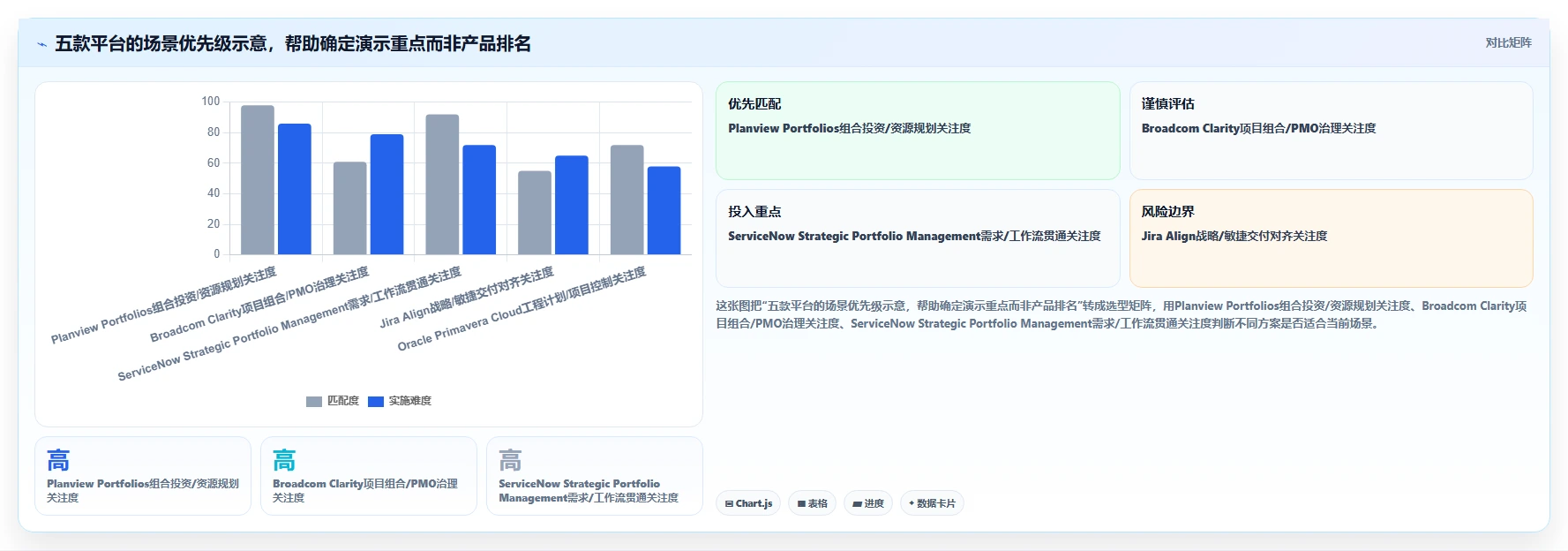
Task: Click the Broadcom Clarity 匹配度 gray bar
Action: [x=350, y=208]
